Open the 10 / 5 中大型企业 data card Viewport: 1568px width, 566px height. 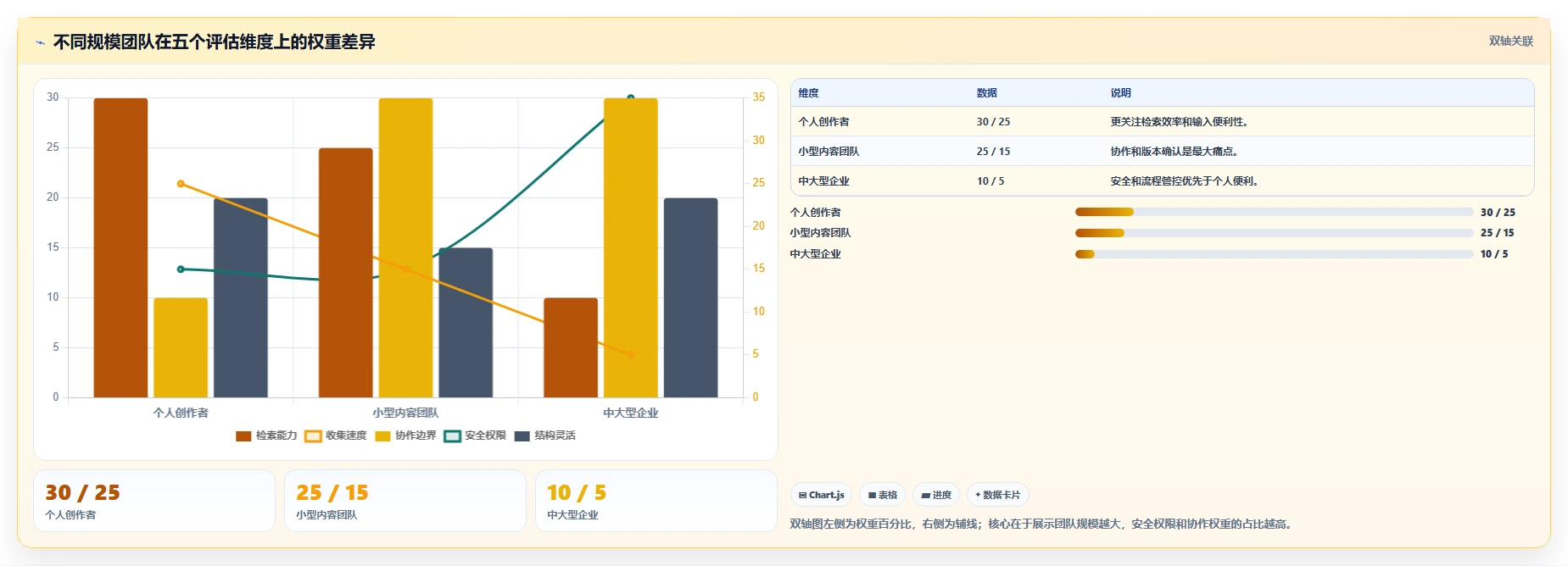pos(656,501)
